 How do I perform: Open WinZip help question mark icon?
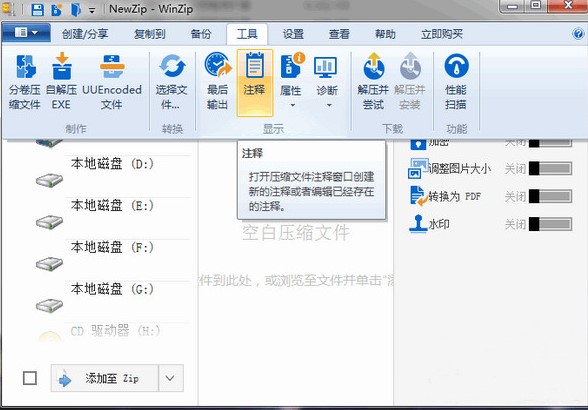coord(578,34)
